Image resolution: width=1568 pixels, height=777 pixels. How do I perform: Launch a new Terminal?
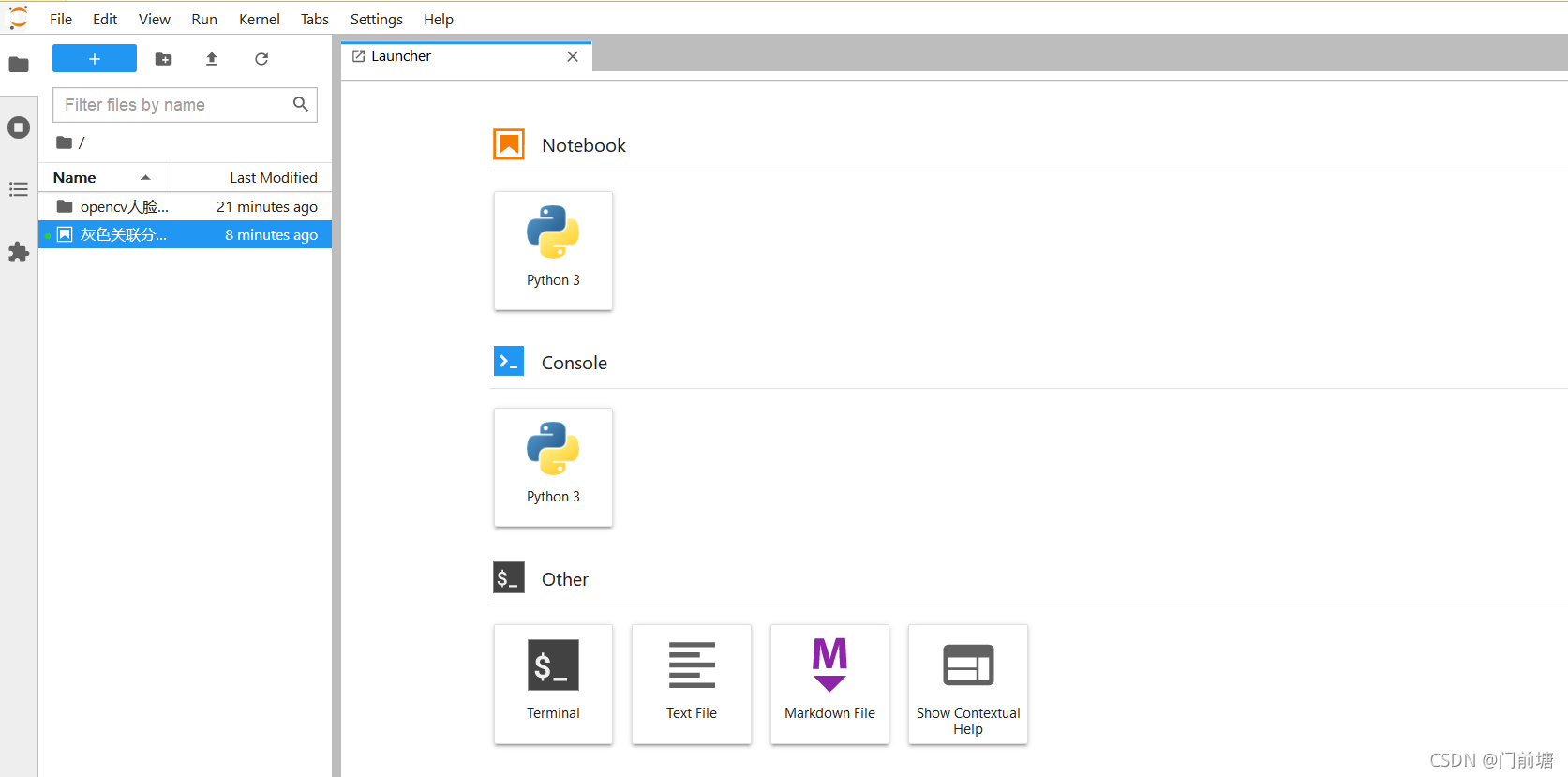tap(553, 684)
